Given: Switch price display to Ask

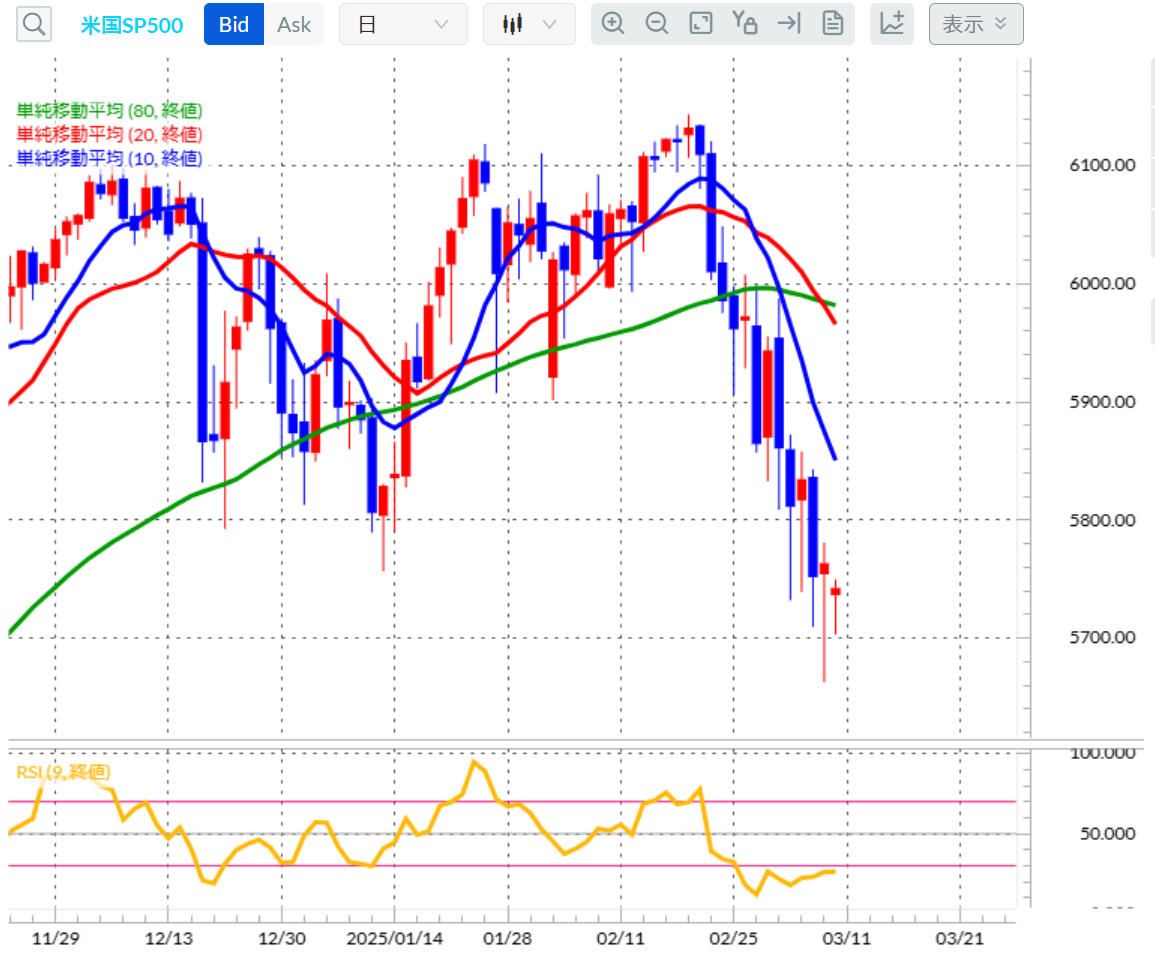Looking at the screenshot, I should point(294,24).
